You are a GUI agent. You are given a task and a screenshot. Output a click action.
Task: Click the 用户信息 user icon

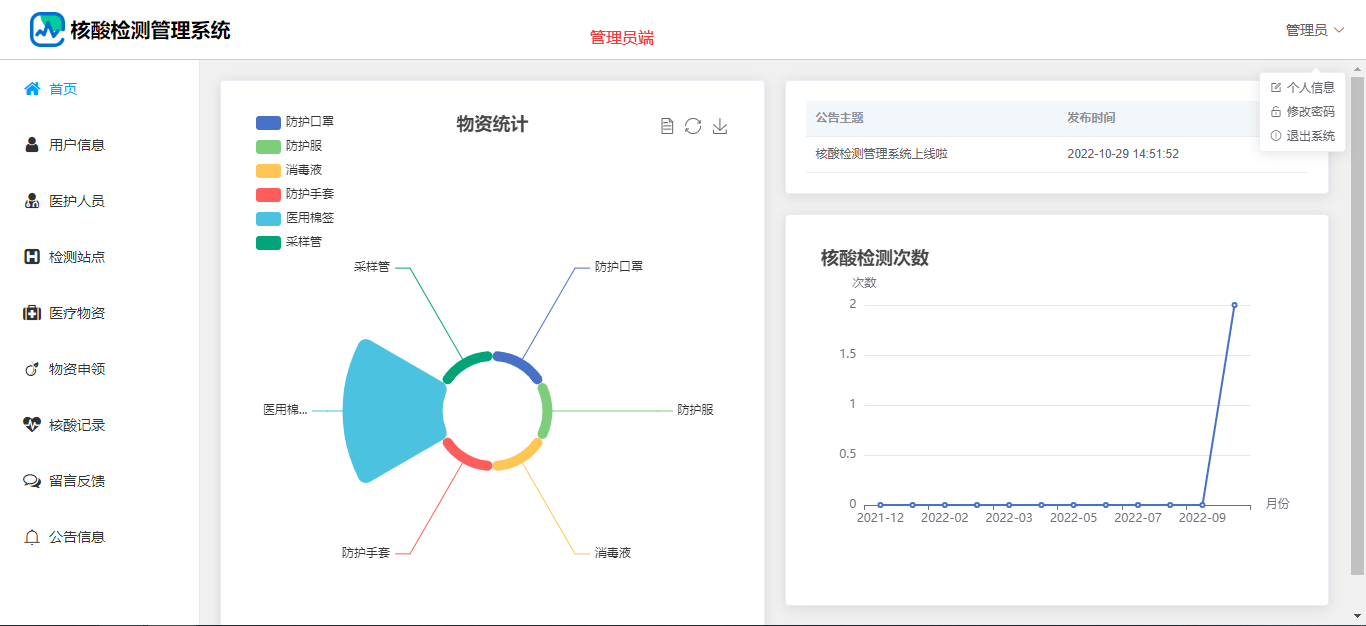click(32, 145)
